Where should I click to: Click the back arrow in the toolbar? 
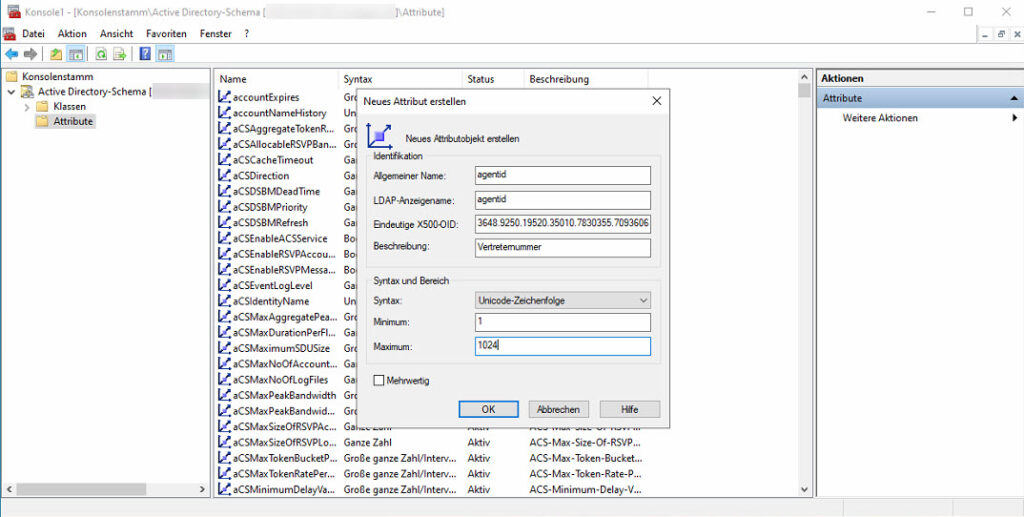point(11,54)
